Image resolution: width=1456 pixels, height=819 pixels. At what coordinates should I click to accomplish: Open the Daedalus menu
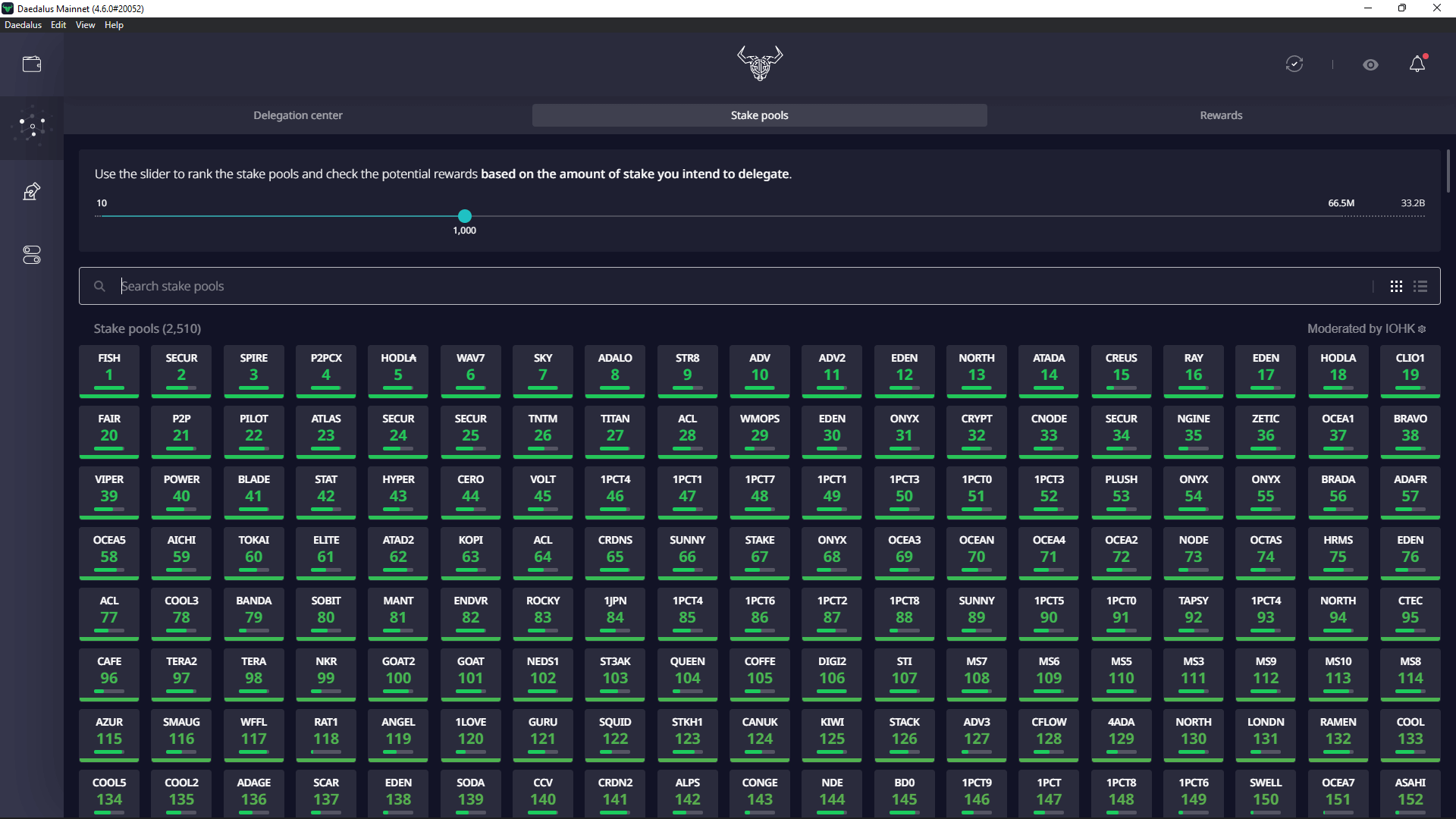23,25
